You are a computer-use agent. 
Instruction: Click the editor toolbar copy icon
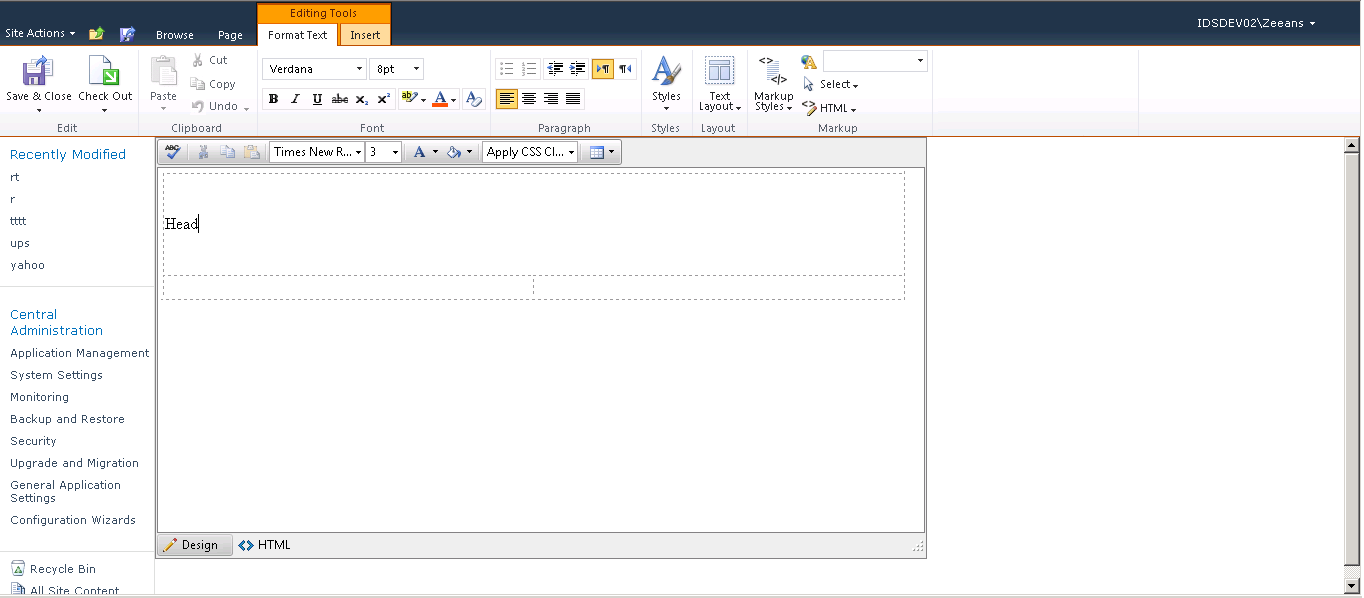227,152
